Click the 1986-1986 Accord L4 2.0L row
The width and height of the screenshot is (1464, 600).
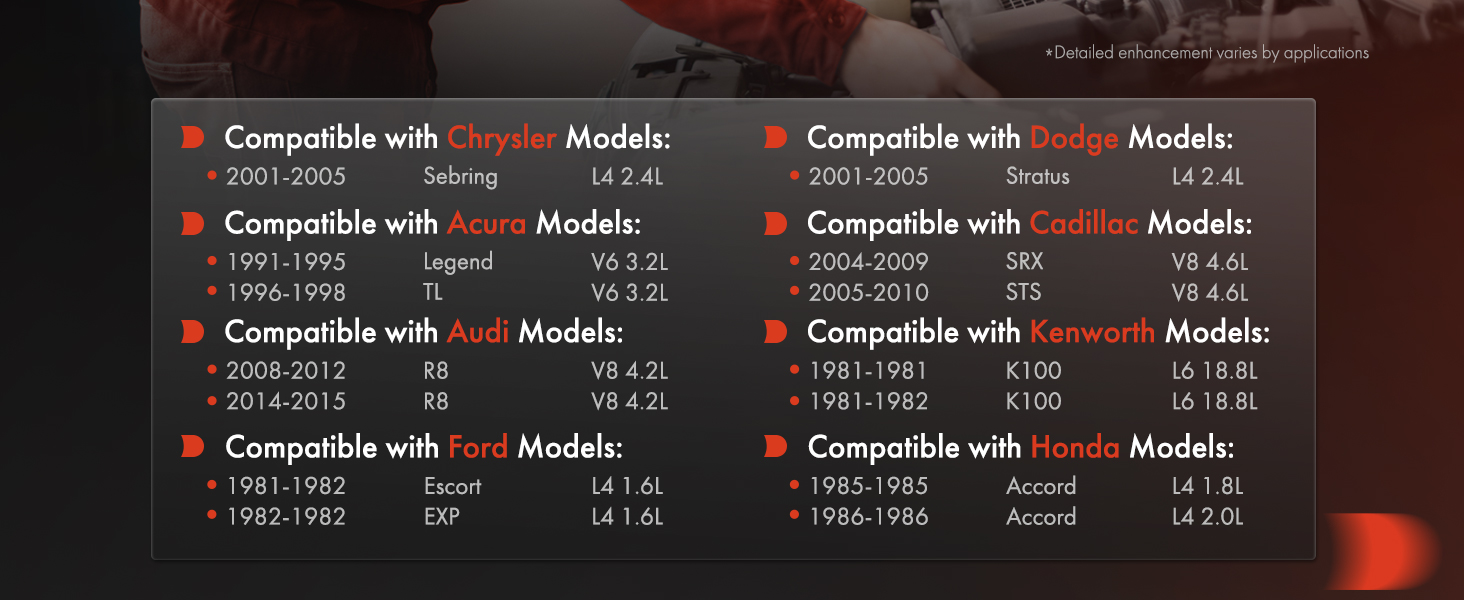1018,517
